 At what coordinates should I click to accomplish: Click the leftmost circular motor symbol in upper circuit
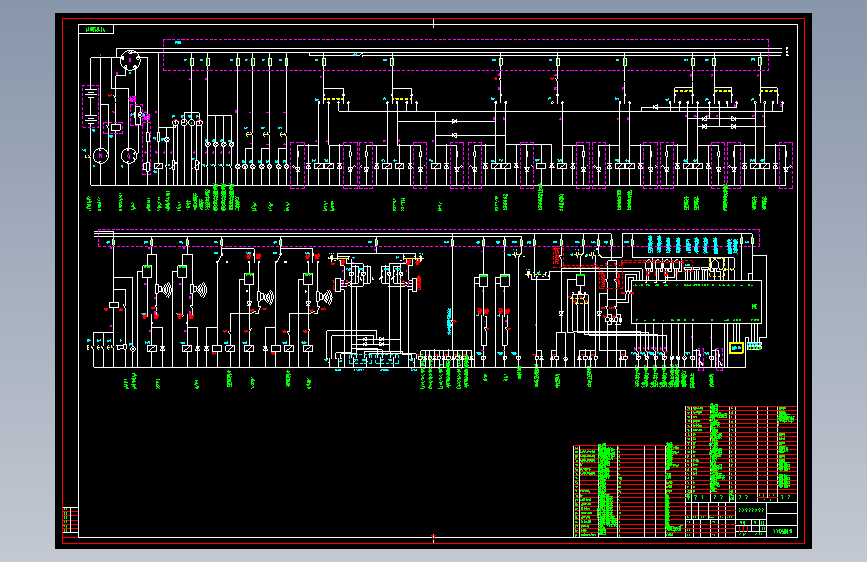click(101, 156)
